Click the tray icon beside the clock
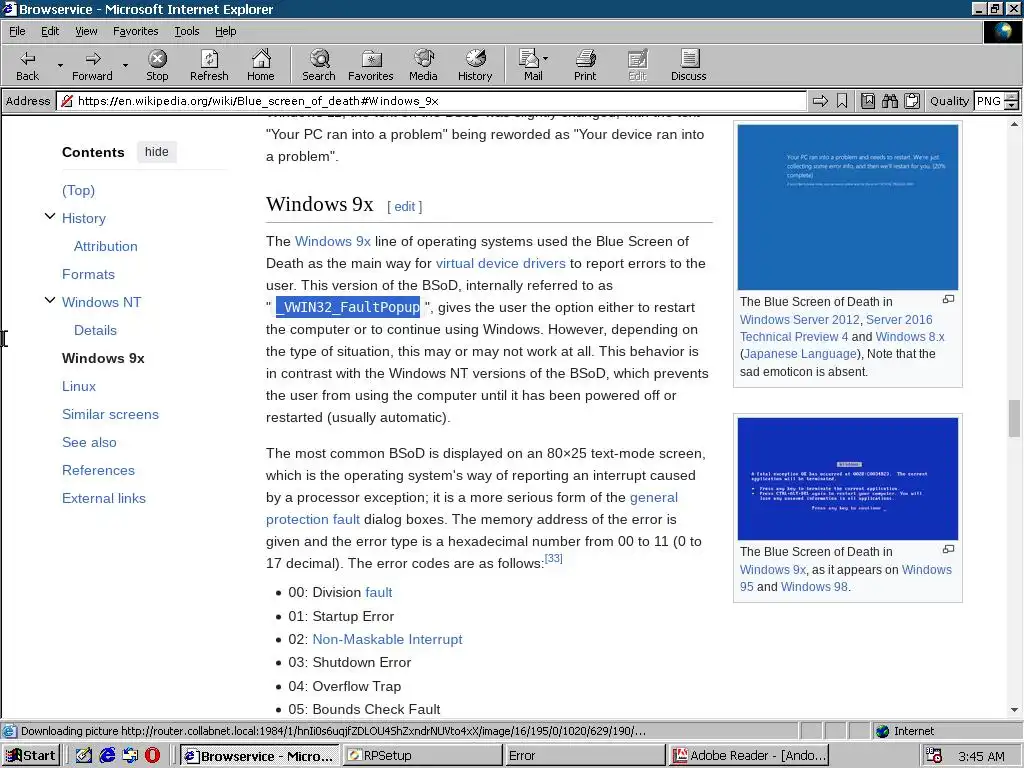The width and height of the screenshot is (1024, 768). pos(934,756)
